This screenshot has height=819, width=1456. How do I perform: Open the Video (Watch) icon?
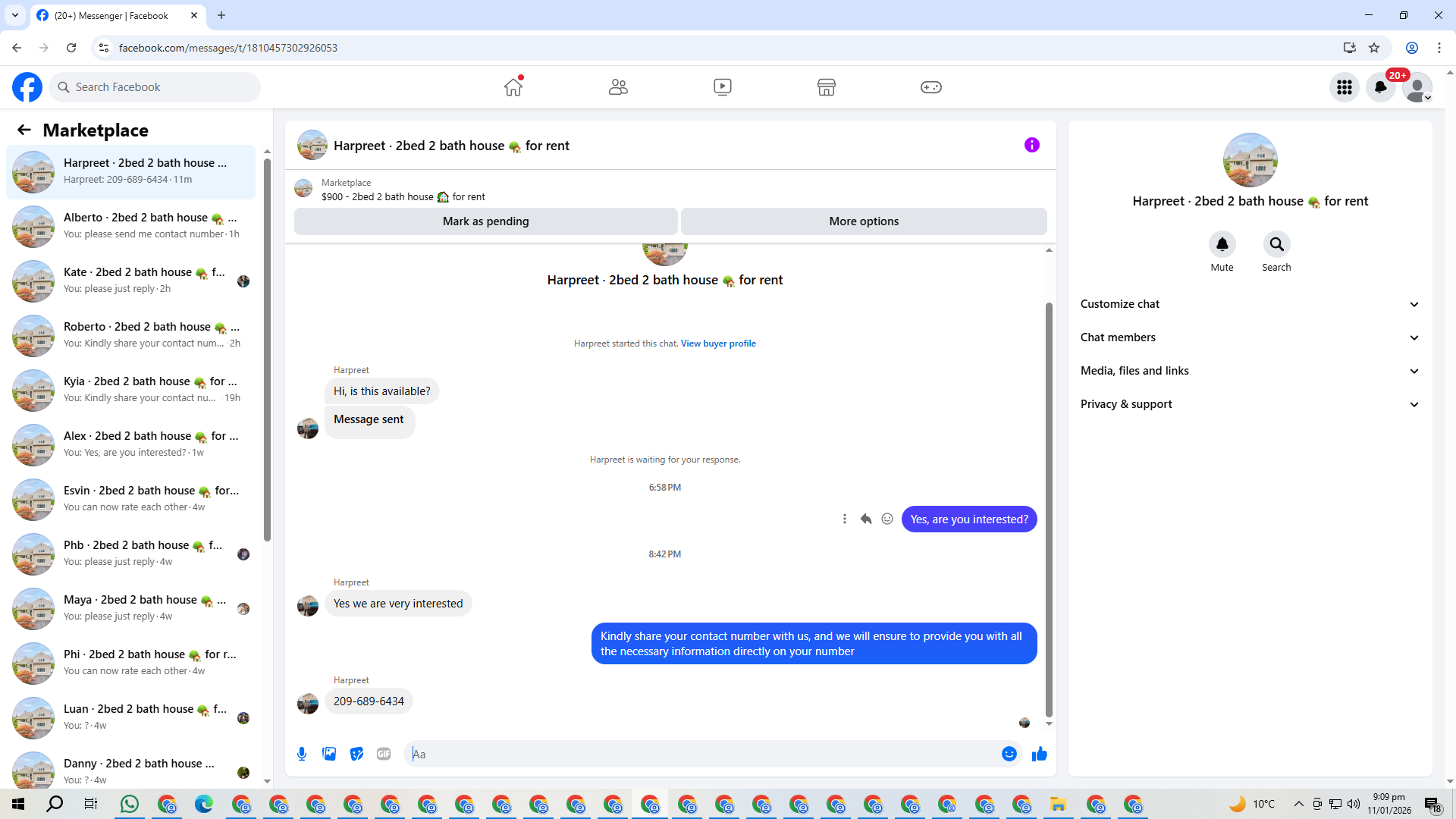(723, 87)
